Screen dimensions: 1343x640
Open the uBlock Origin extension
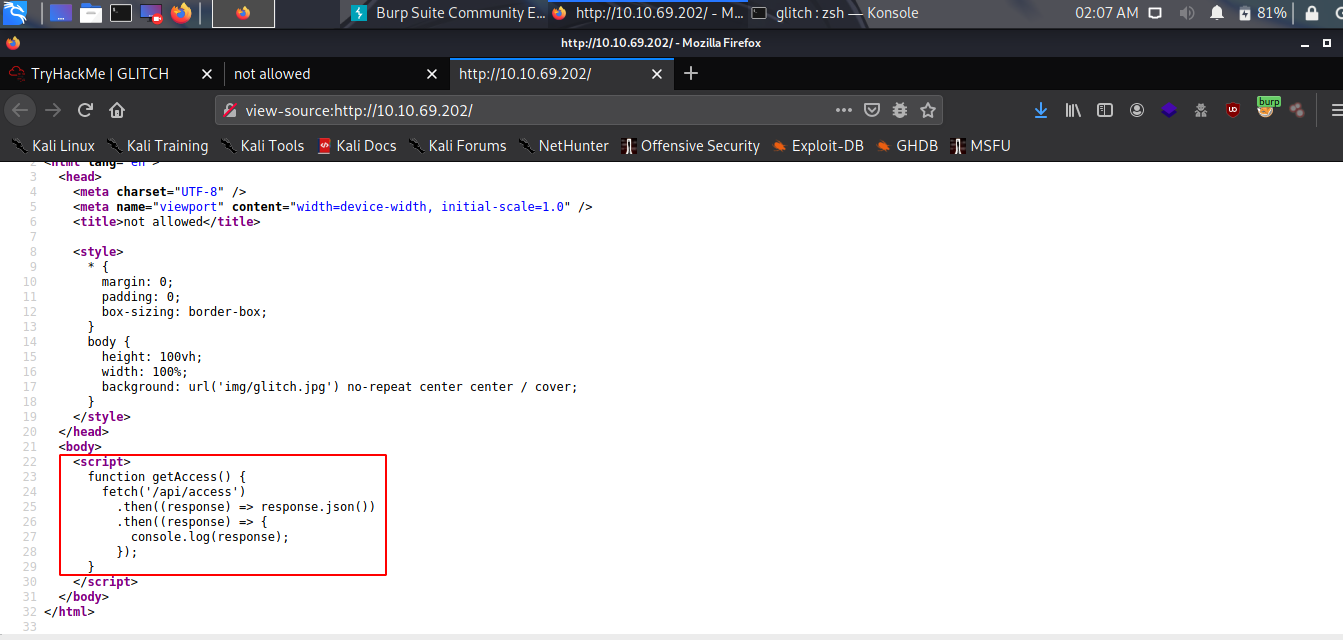point(1233,110)
